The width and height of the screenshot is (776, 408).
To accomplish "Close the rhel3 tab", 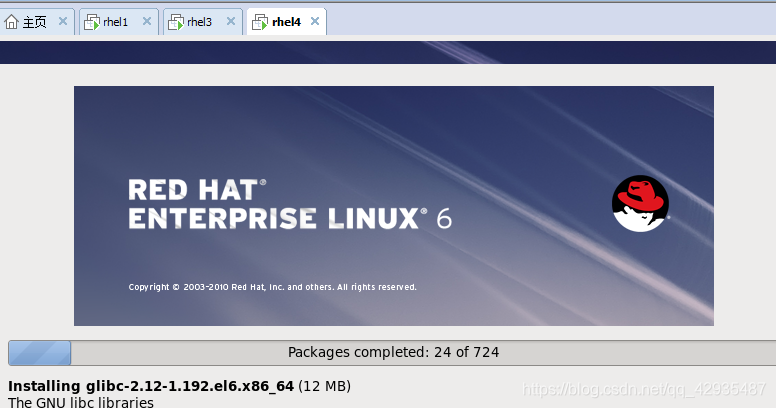I will [x=231, y=21].
